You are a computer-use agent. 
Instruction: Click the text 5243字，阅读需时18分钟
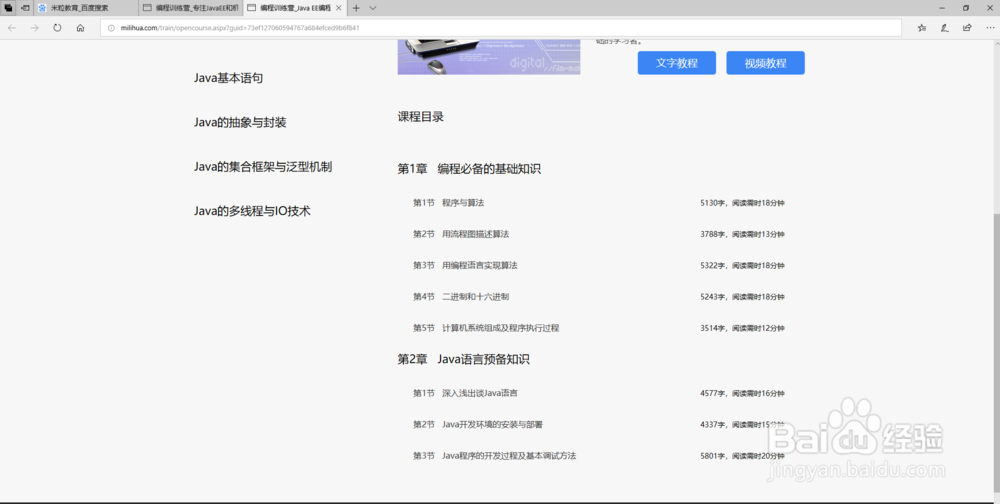click(x=742, y=297)
